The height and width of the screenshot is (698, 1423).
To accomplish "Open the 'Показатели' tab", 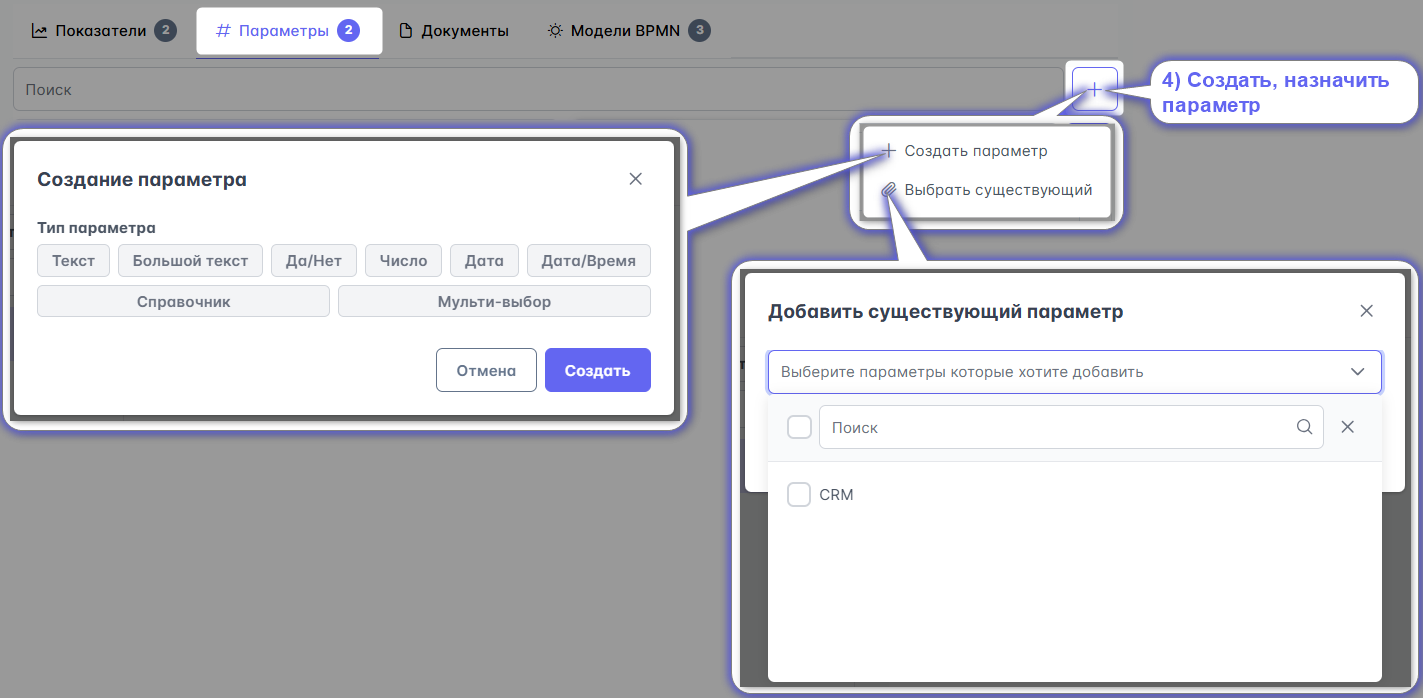I will point(102,31).
